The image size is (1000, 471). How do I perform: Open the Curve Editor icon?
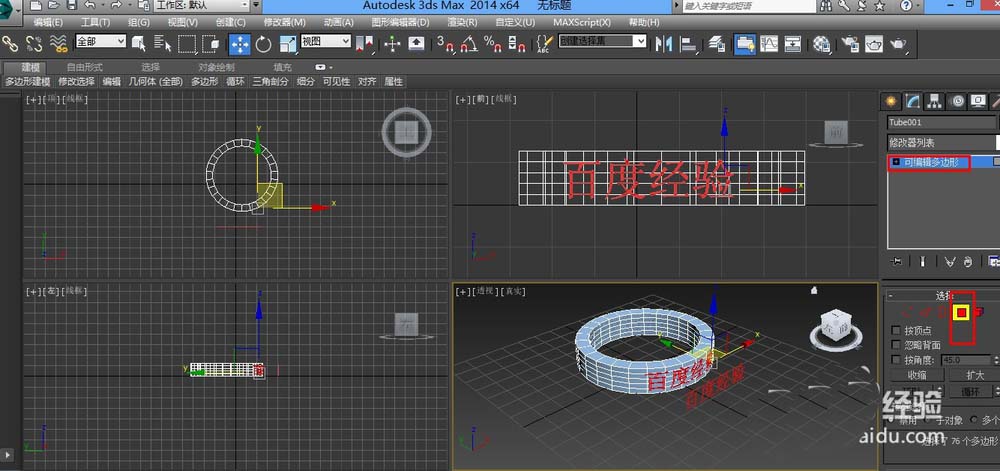(768, 43)
